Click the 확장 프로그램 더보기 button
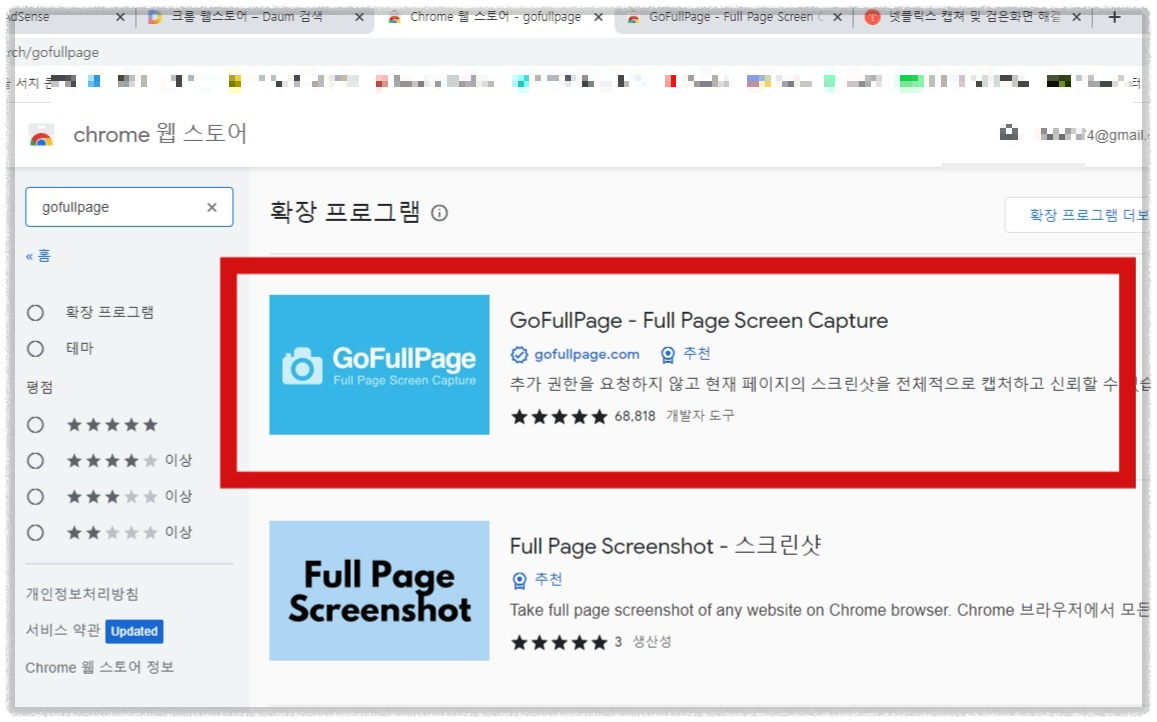Viewport: 1157px width, 722px height. click(x=1077, y=215)
